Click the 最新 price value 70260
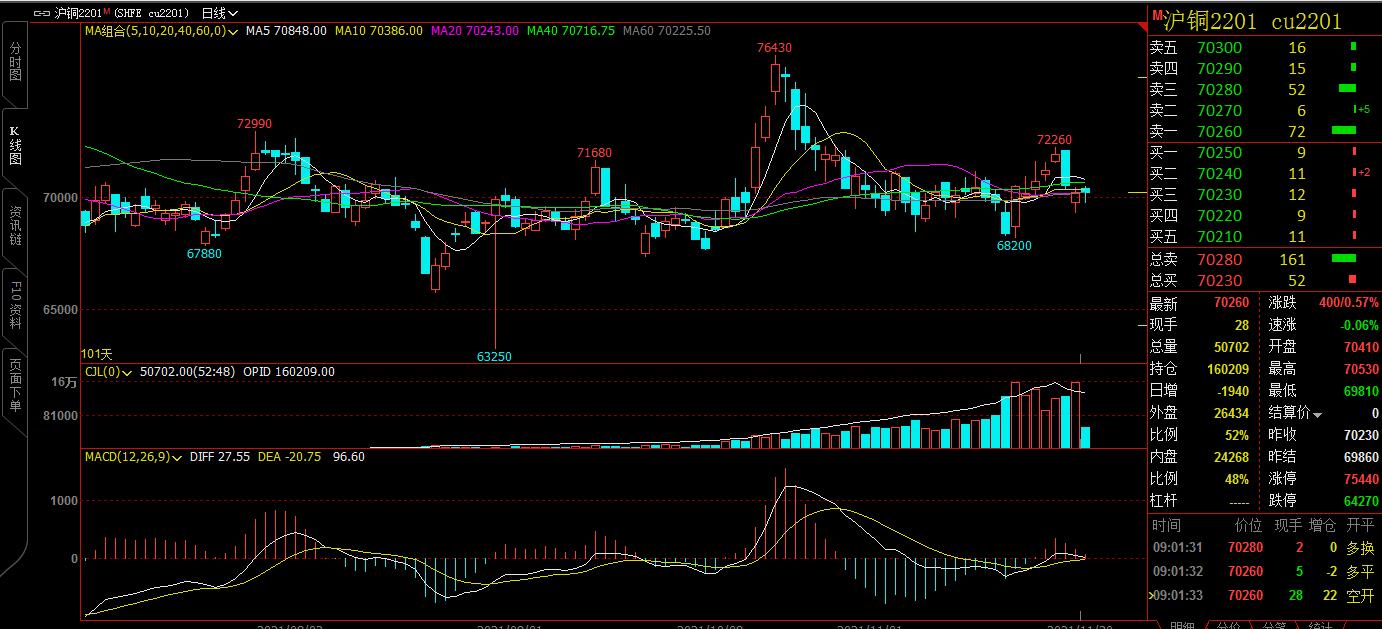 [x=1231, y=303]
